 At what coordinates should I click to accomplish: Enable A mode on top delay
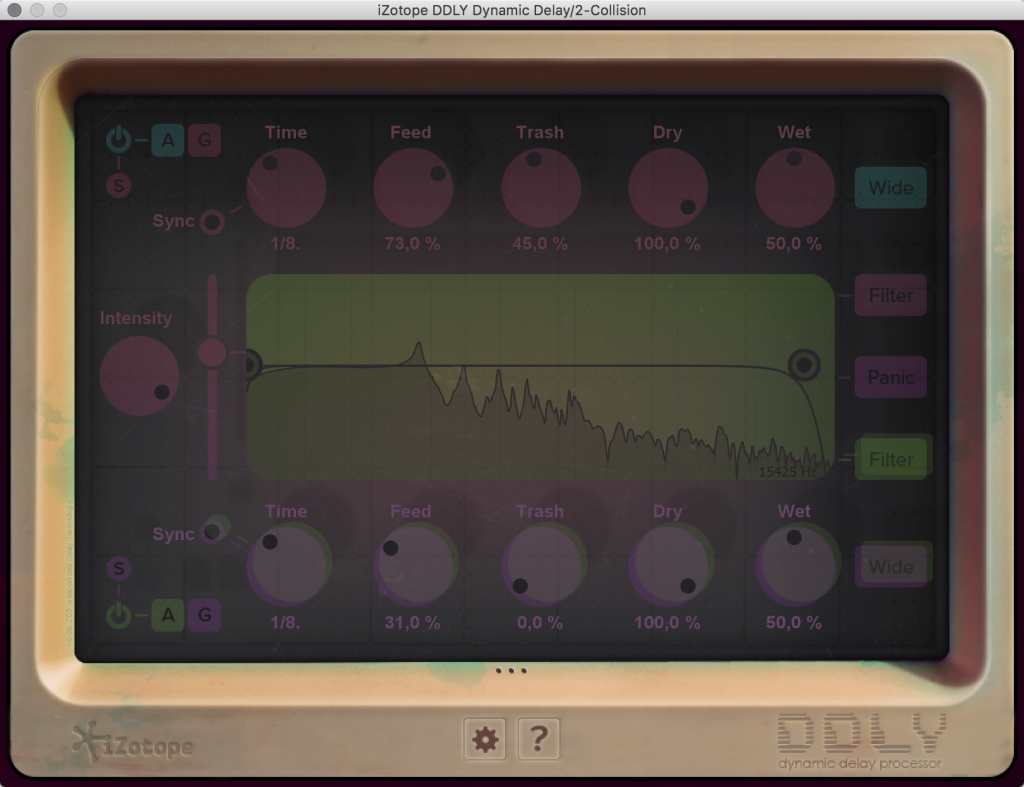168,141
